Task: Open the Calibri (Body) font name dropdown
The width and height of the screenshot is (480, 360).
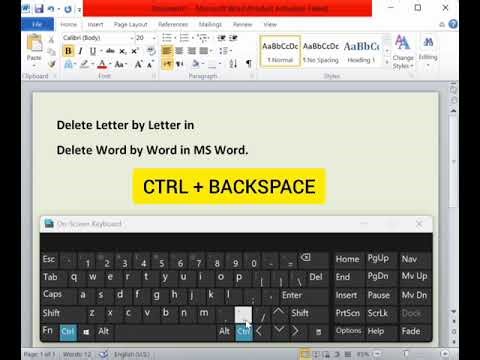Action: (131, 38)
